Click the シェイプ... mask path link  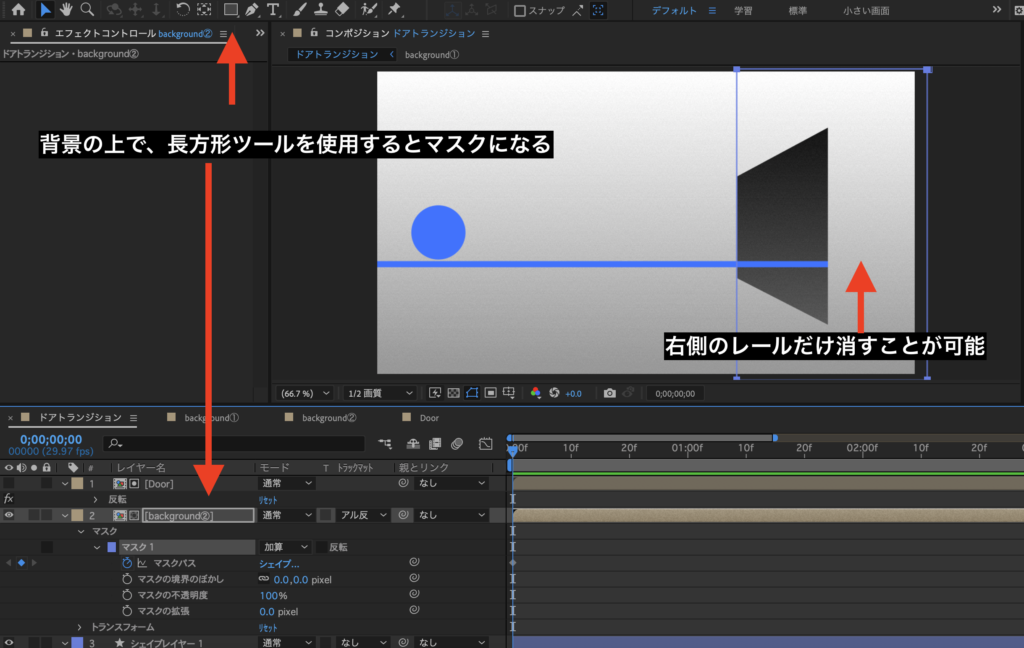click(279, 563)
